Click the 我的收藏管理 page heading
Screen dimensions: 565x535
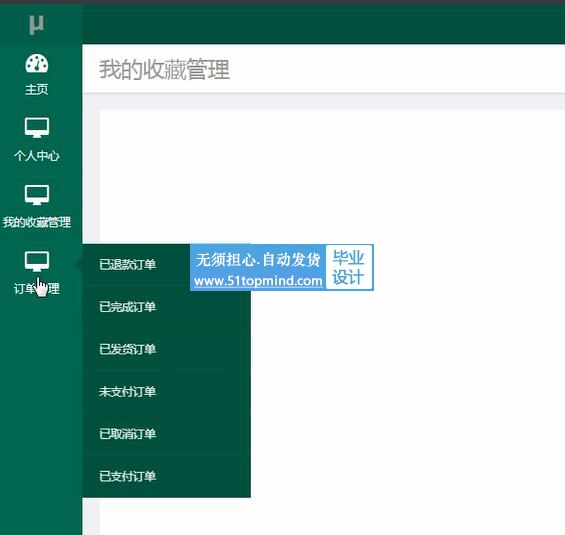click(x=164, y=70)
